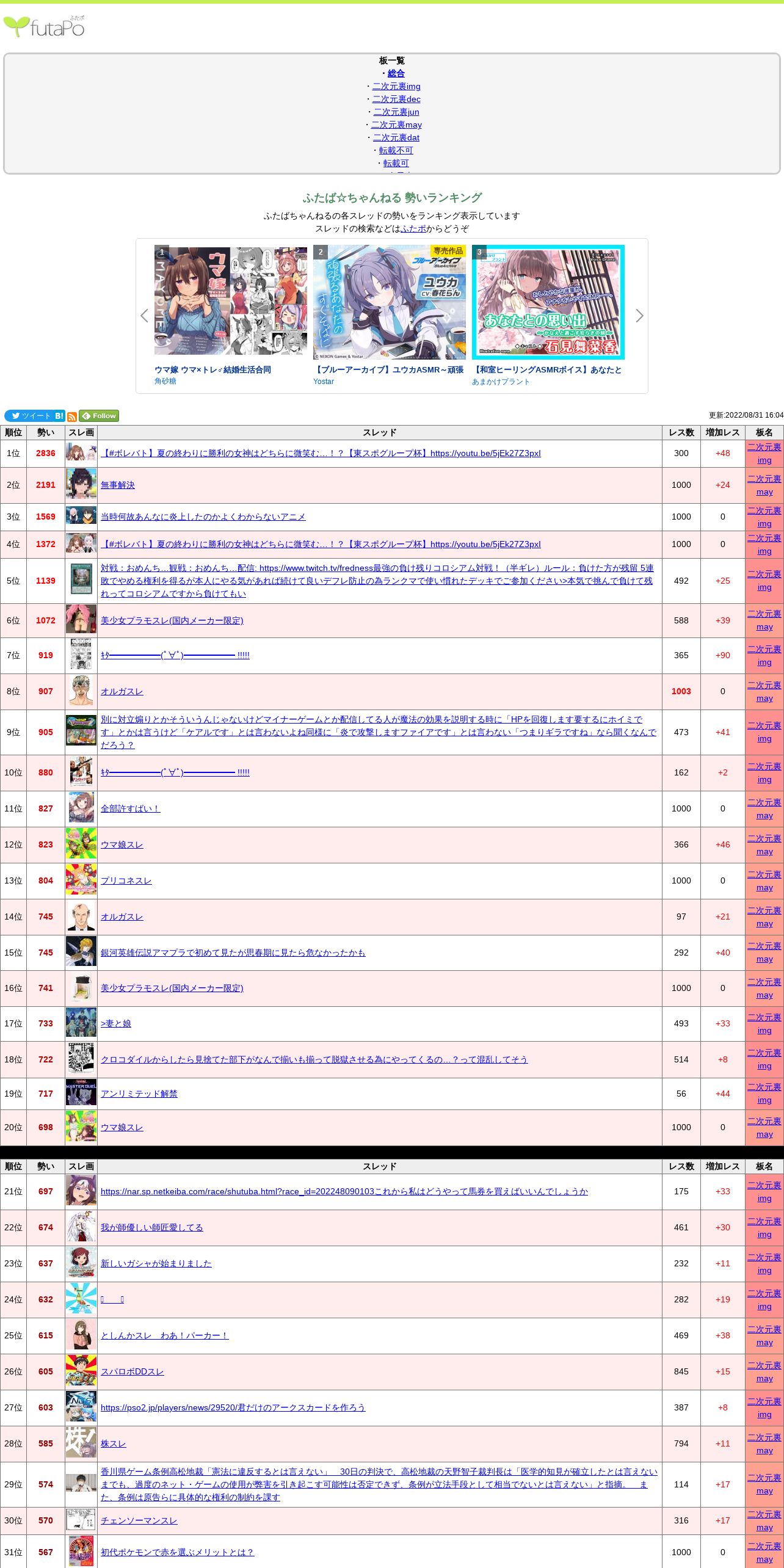The height and width of the screenshot is (1568, 784).
Task: Click the ふたポ search link
Action: click(413, 228)
